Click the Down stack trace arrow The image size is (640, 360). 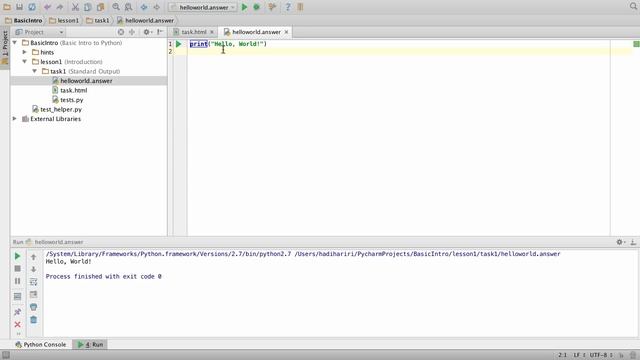click(x=33, y=269)
